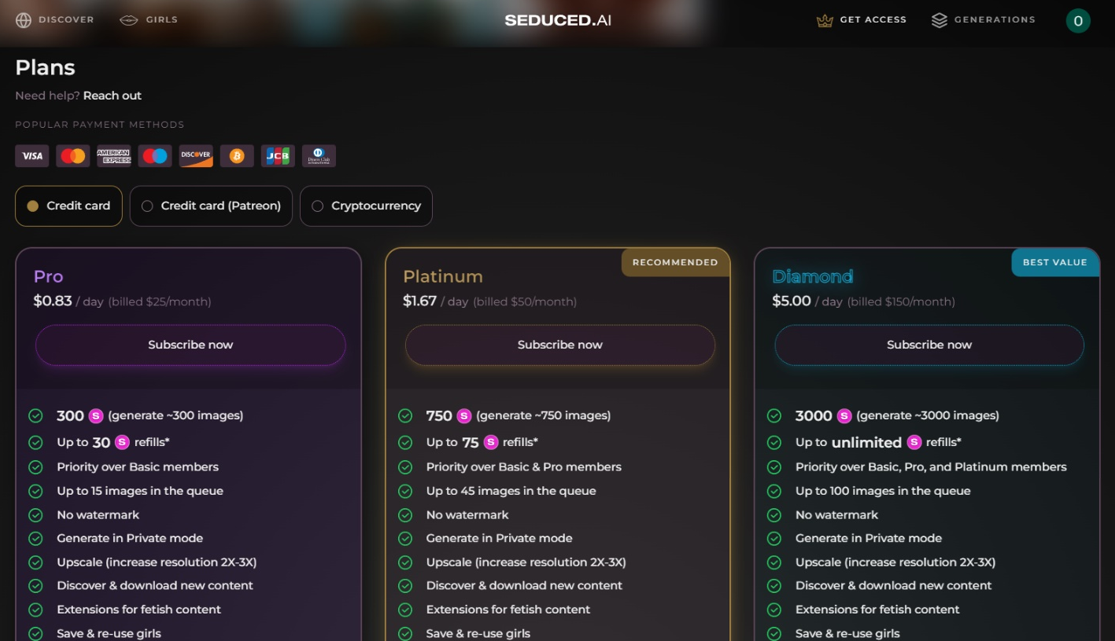
Task: Open the green credits balance badge
Action: [x=1078, y=21]
